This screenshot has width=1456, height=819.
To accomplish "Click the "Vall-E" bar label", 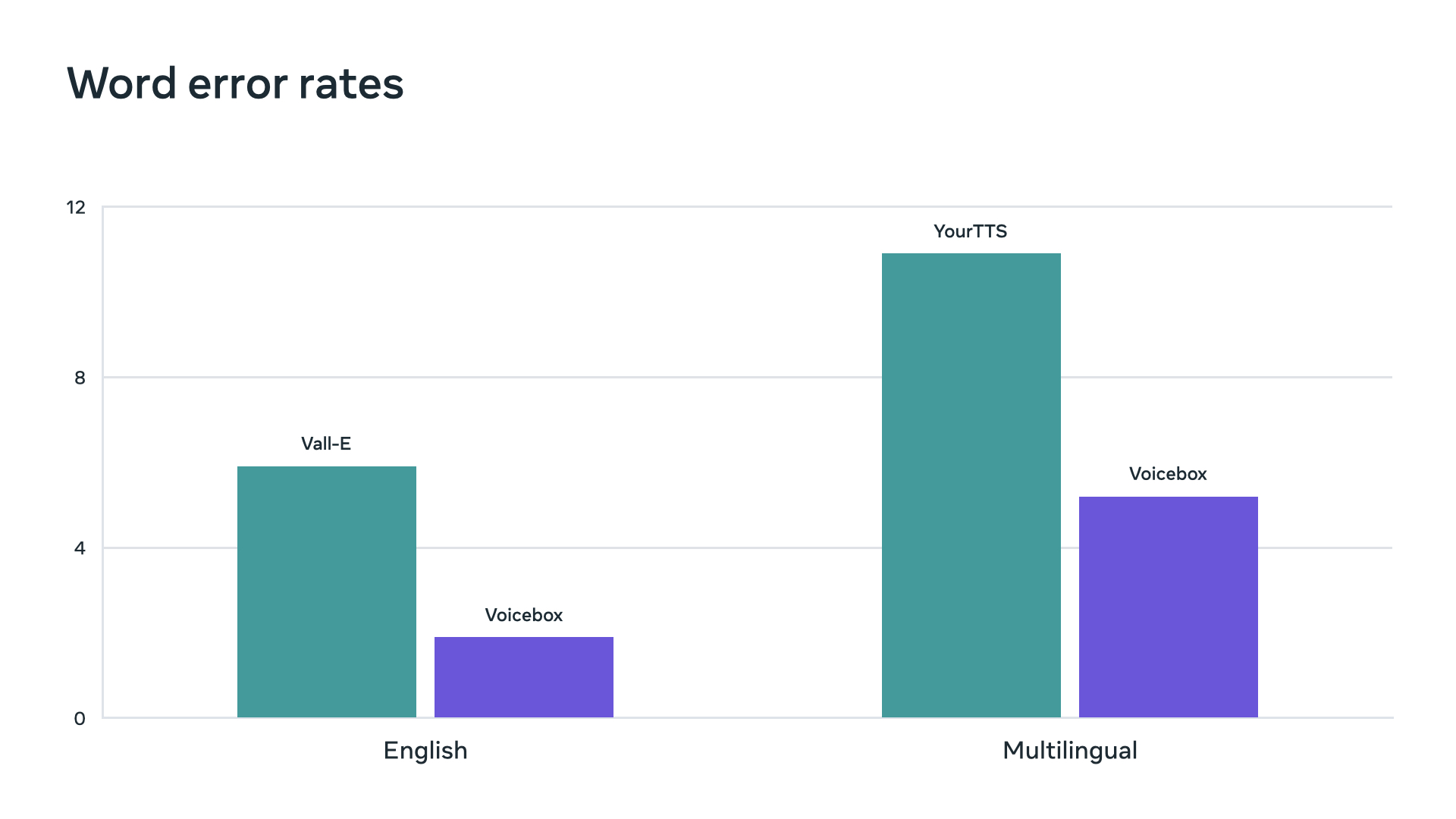I will click(326, 444).
